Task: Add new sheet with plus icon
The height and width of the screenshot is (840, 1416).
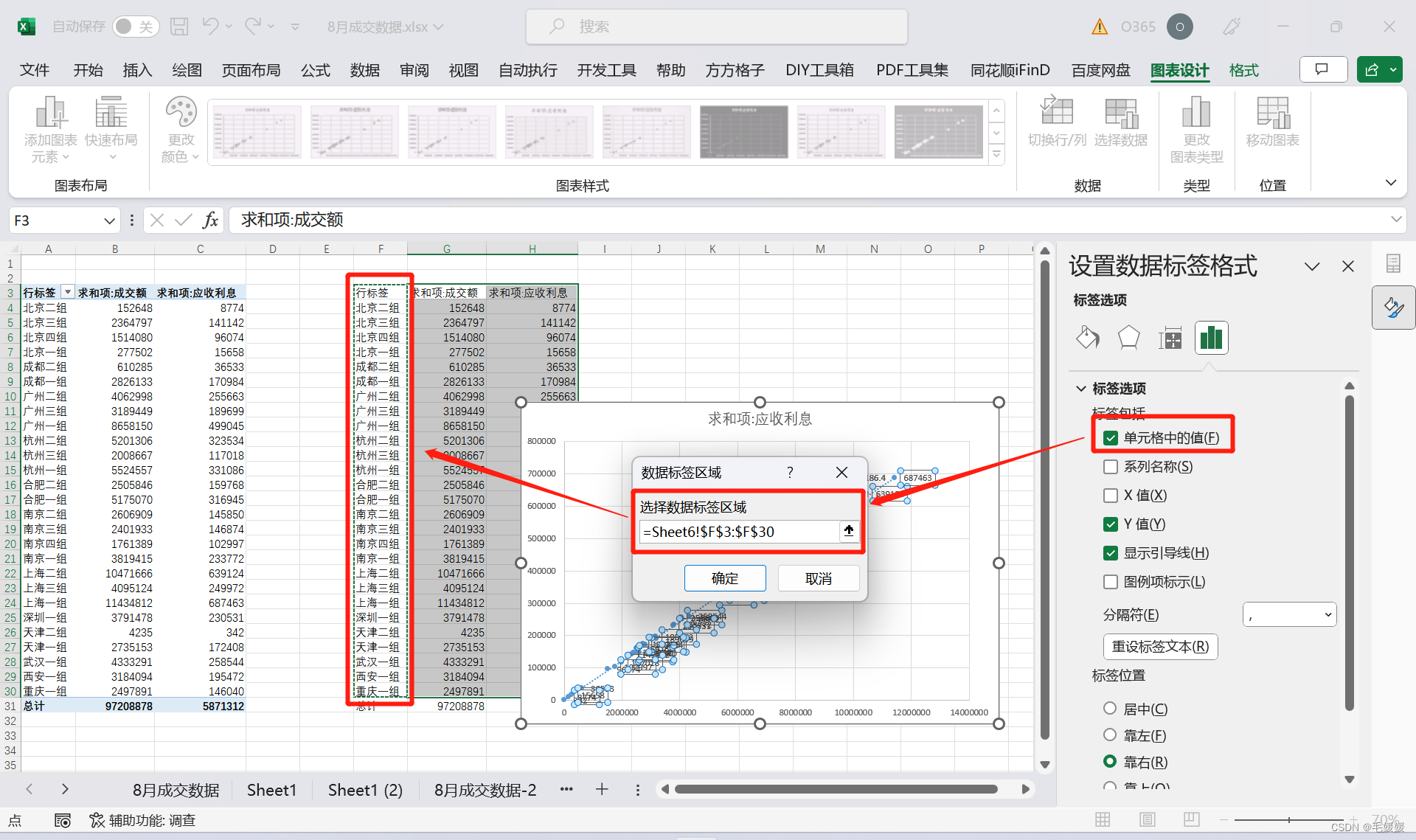Action: [x=602, y=789]
